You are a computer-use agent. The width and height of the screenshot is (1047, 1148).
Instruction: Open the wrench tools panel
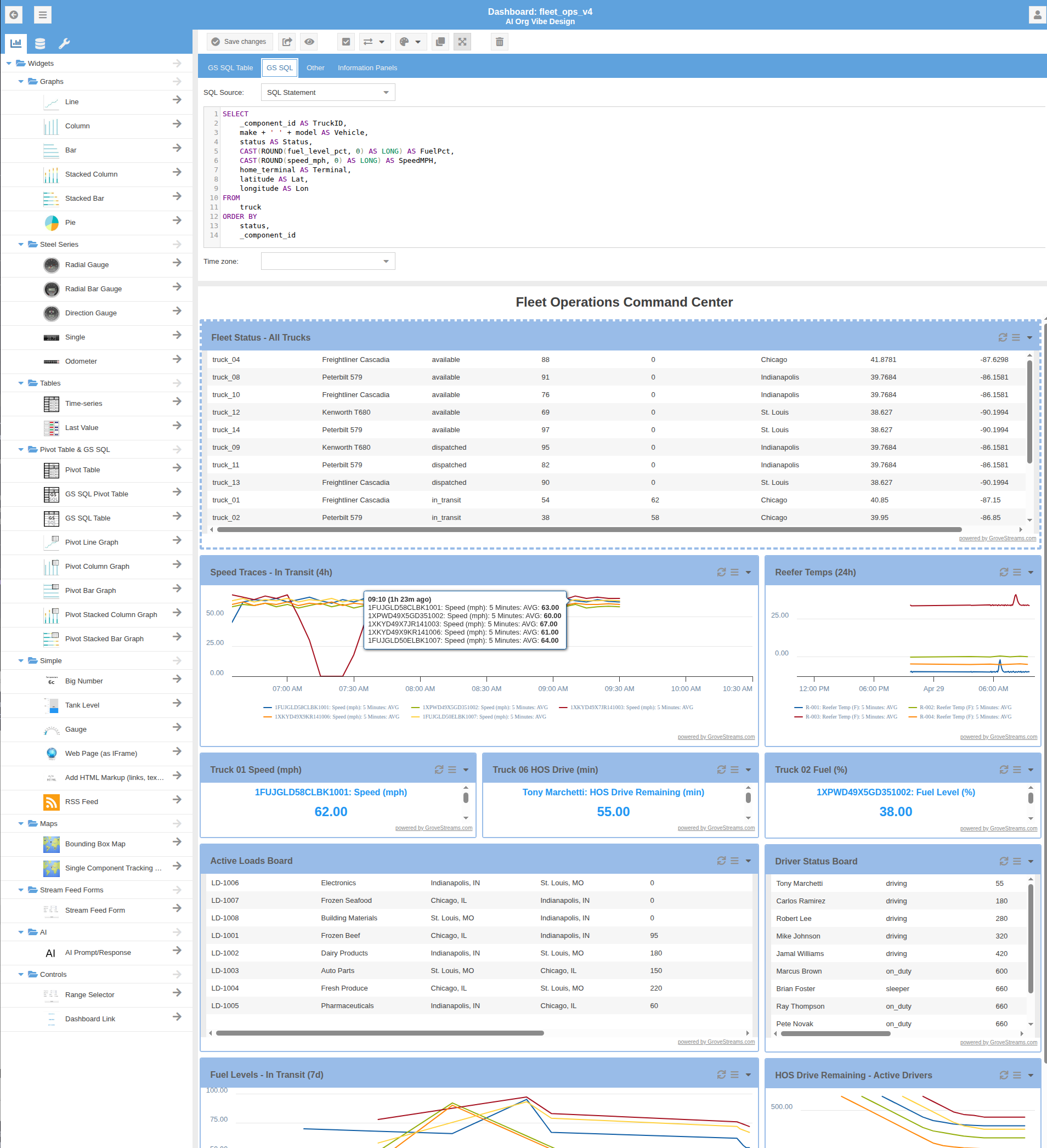(x=64, y=43)
